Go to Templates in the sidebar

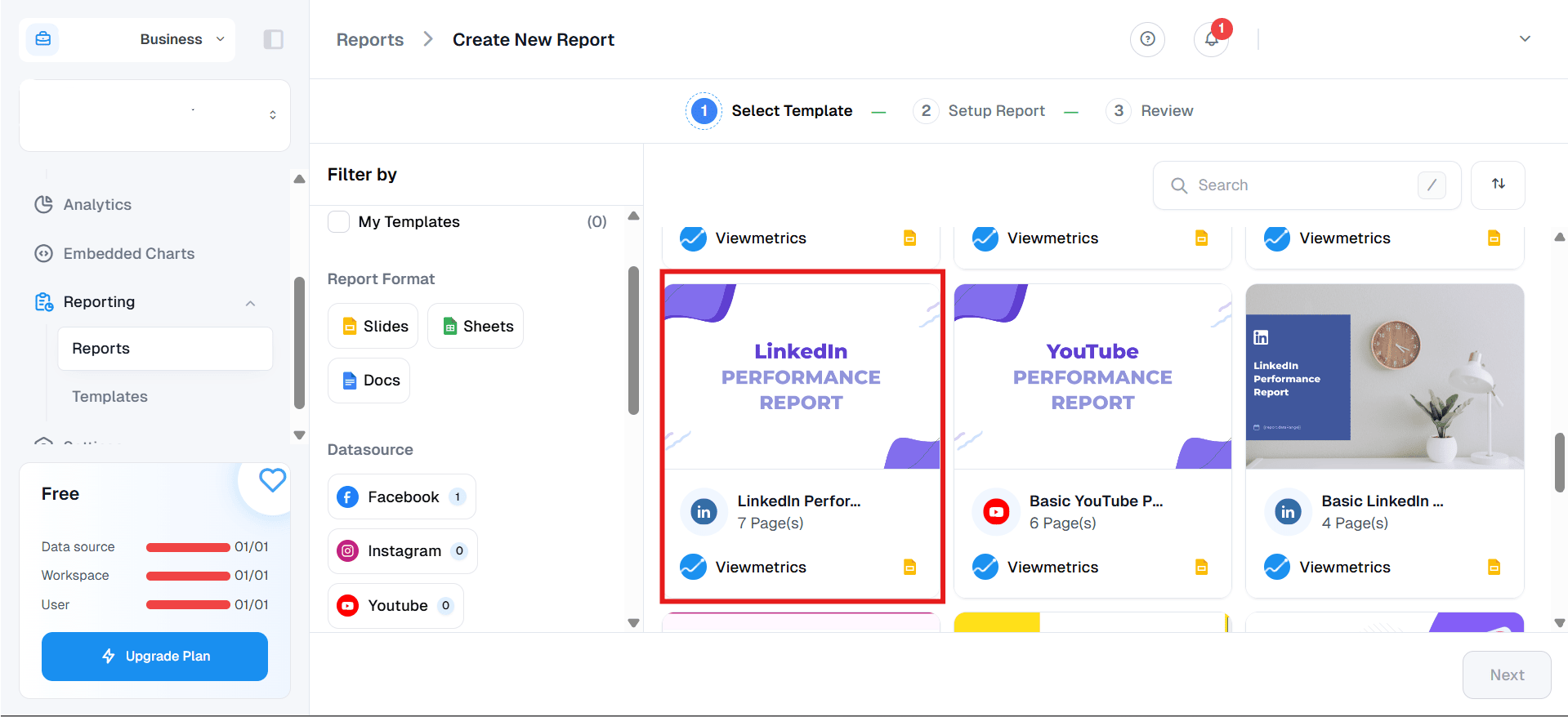(109, 396)
